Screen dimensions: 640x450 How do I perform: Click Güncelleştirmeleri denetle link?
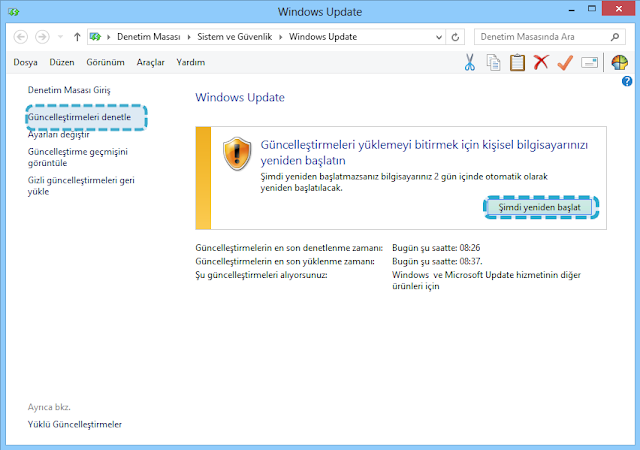[x=79, y=117]
